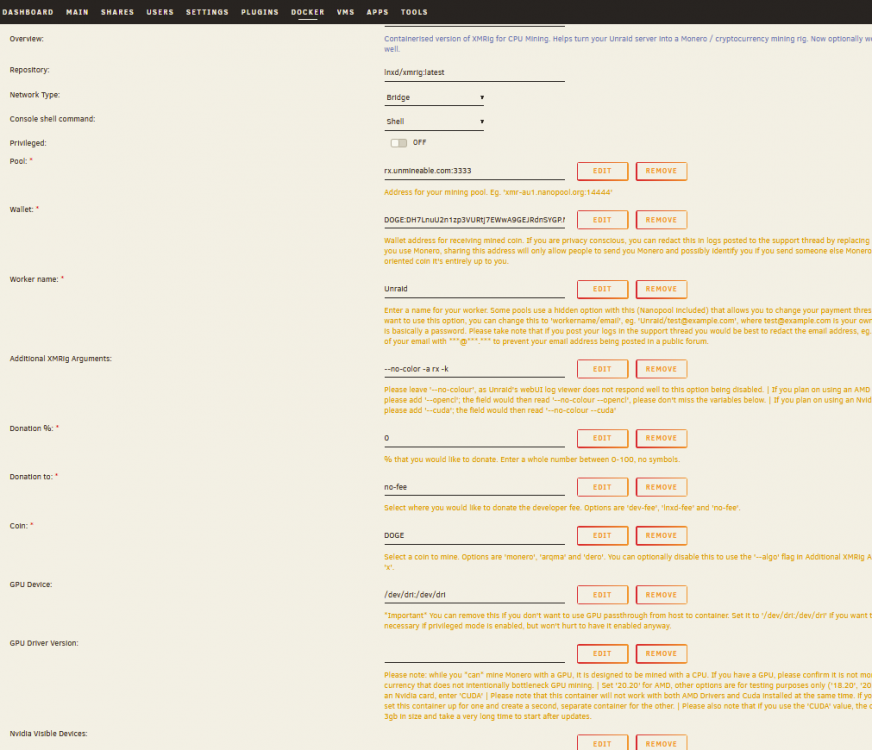Edit the Coin setting
872x750 pixels.
coord(602,535)
